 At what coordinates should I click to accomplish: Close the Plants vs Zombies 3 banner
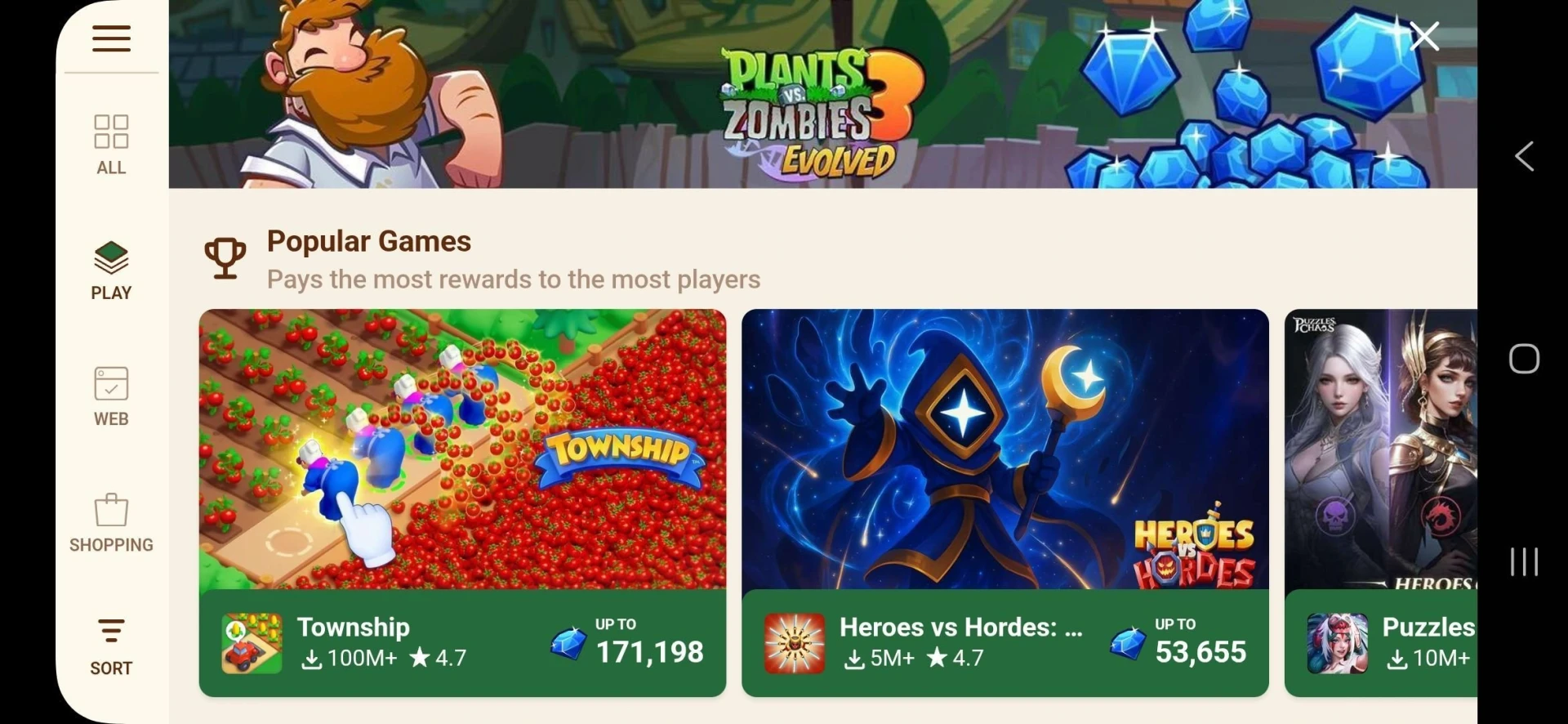click(1424, 36)
